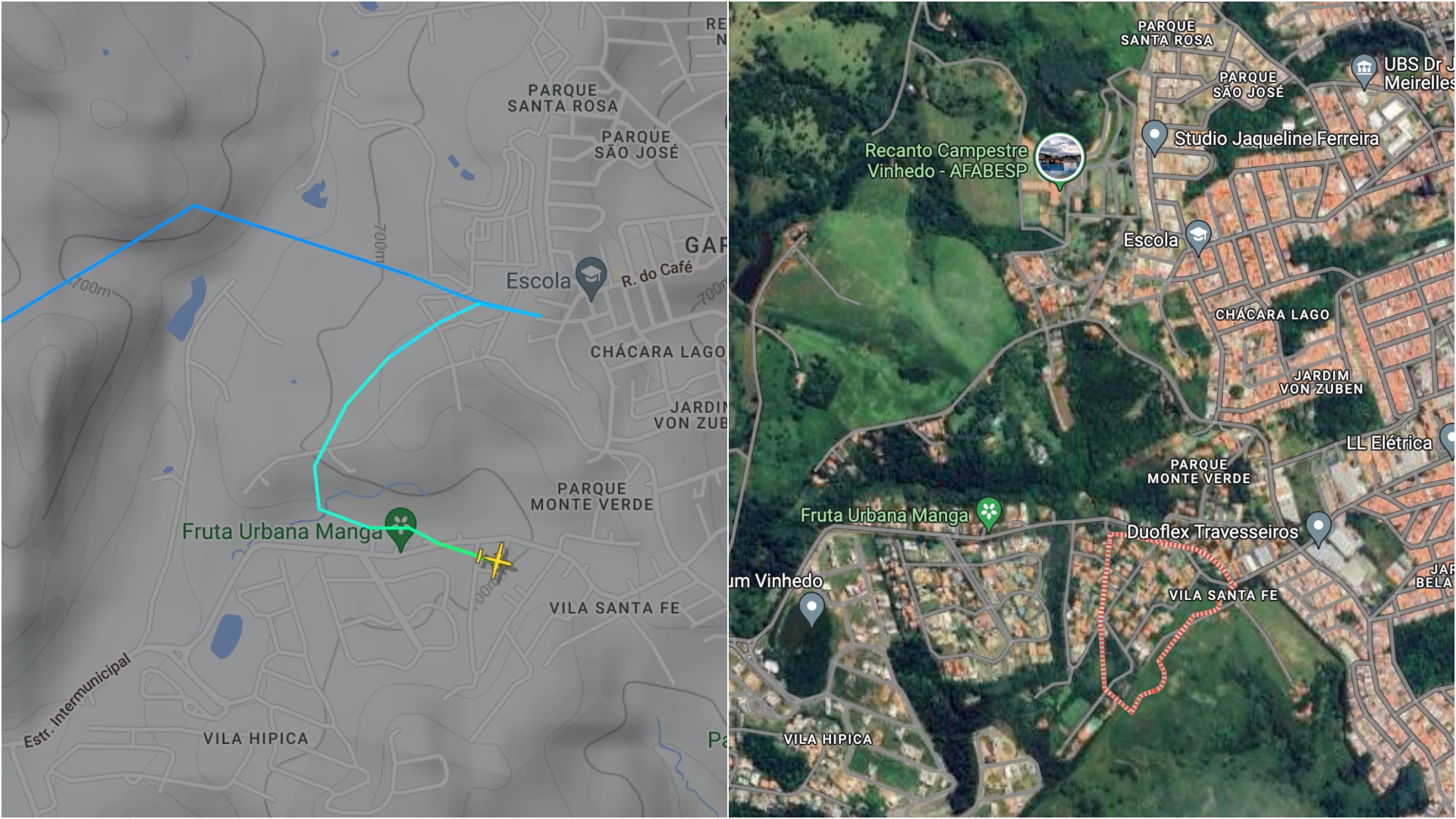
Task: Click the Parque Monte Verde label on satellite map
Action: [1199, 472]
